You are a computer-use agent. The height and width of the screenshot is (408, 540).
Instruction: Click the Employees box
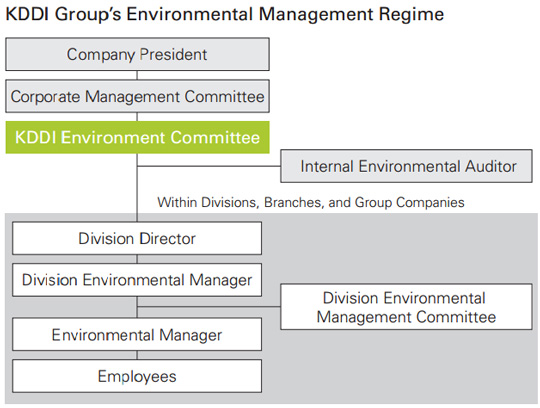pyautogui.click(x=137, y=376)
